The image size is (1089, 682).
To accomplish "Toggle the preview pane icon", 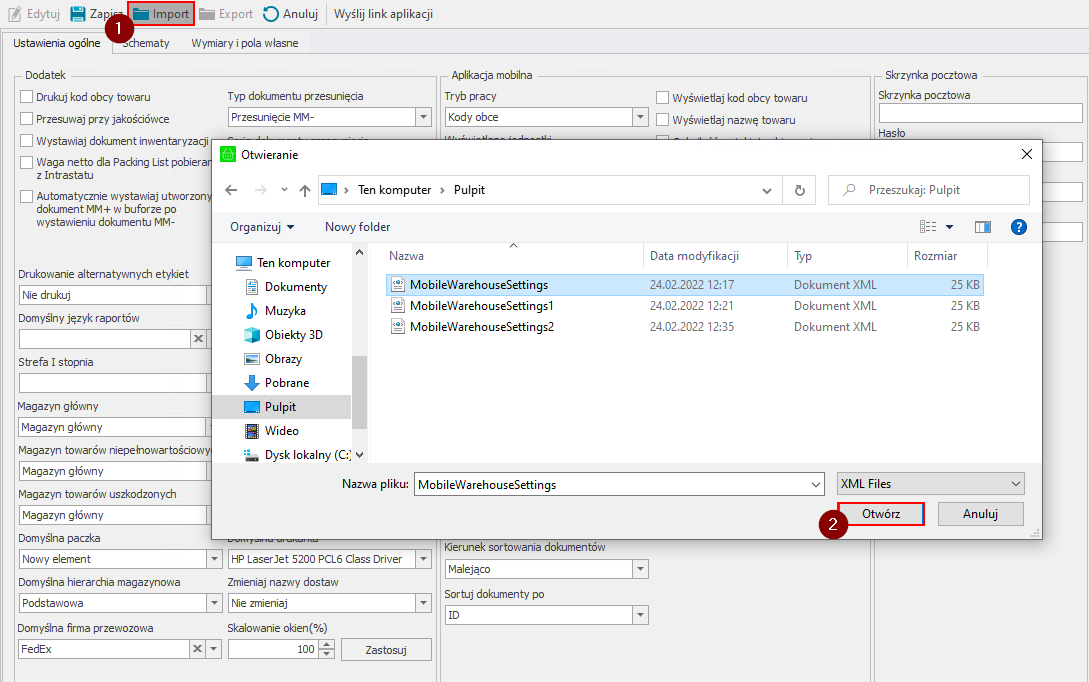I will 982,227.
